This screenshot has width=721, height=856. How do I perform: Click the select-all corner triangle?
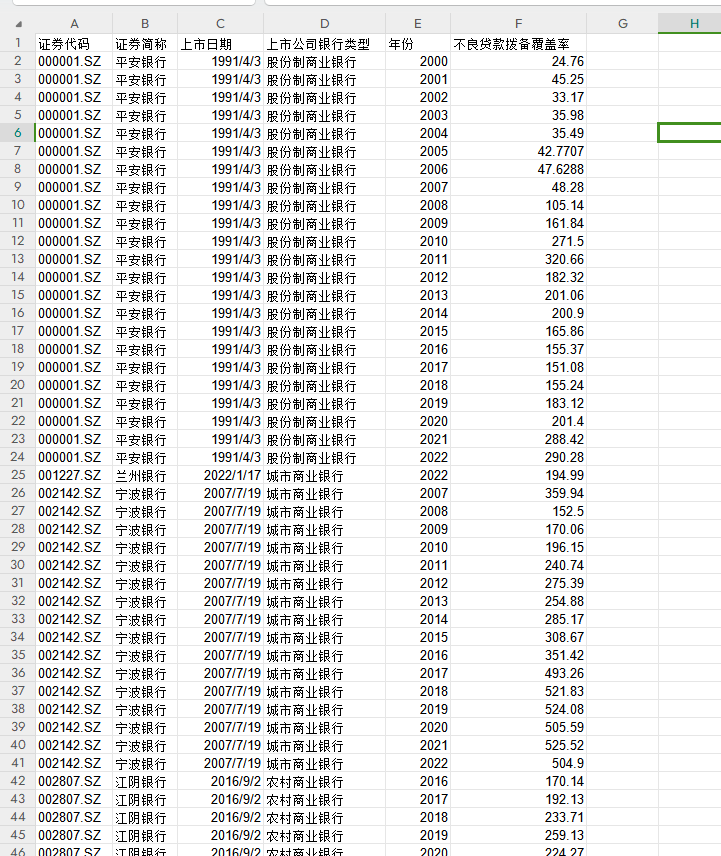click(19, 24)
